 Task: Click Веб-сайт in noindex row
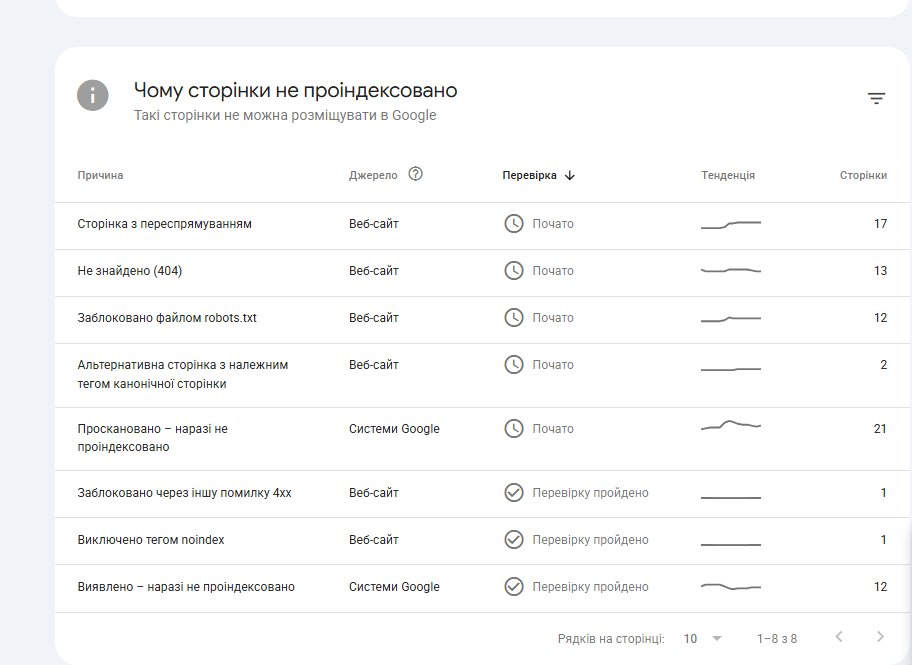(x=373, y=540)
